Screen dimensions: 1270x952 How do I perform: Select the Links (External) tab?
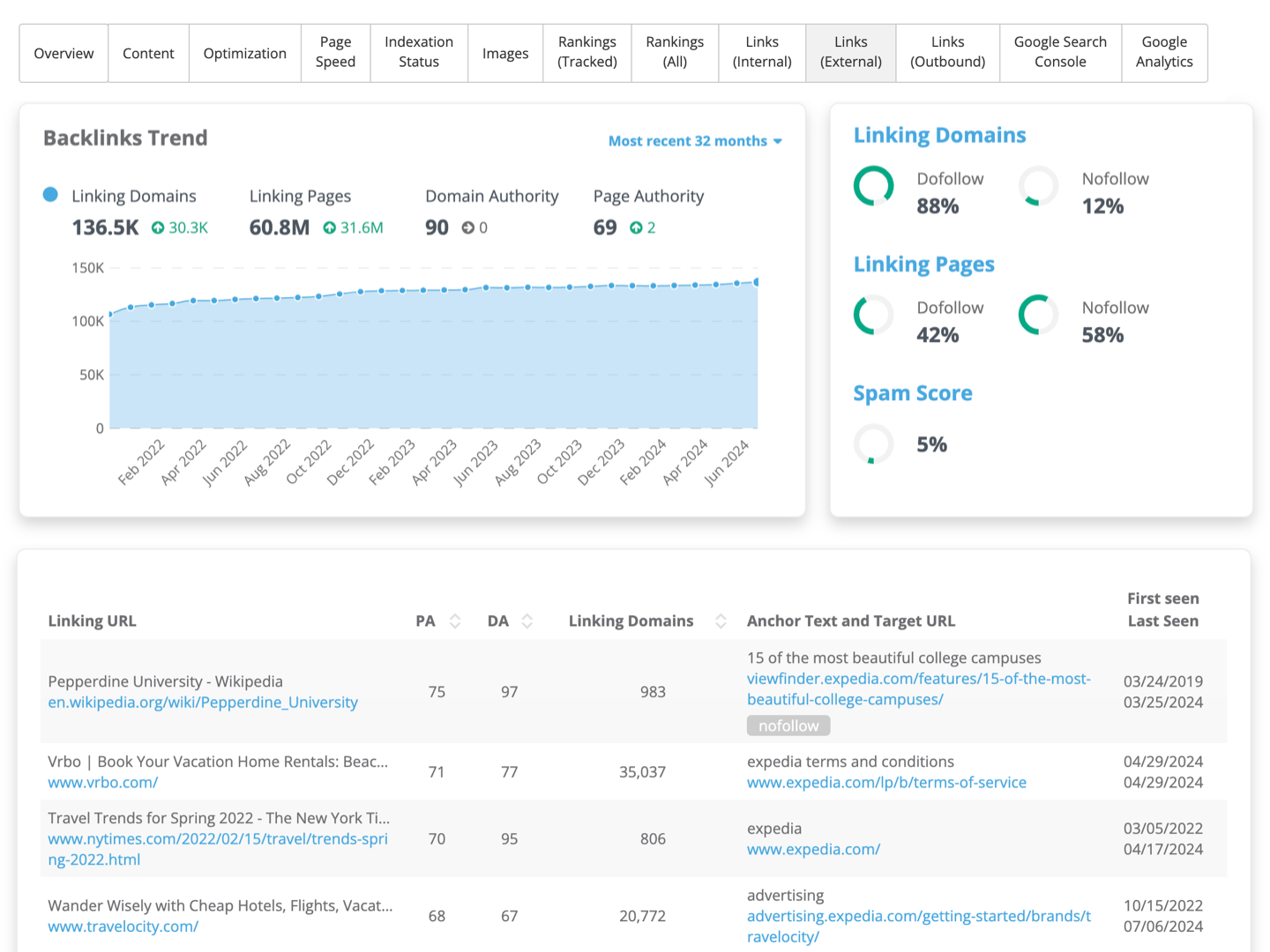tap(851, 54)
